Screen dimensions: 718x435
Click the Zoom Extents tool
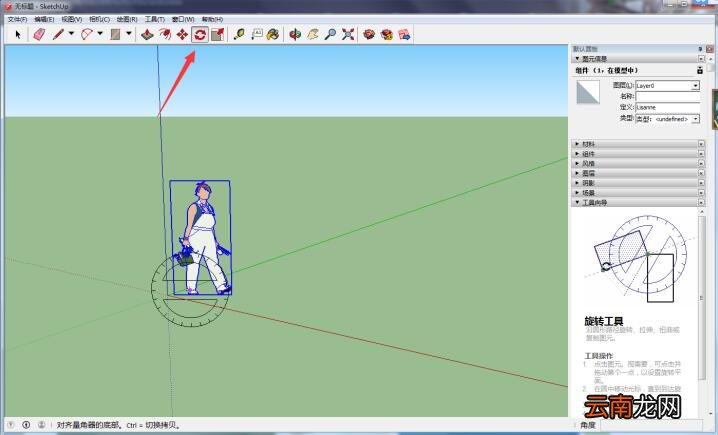pos(348,34)
